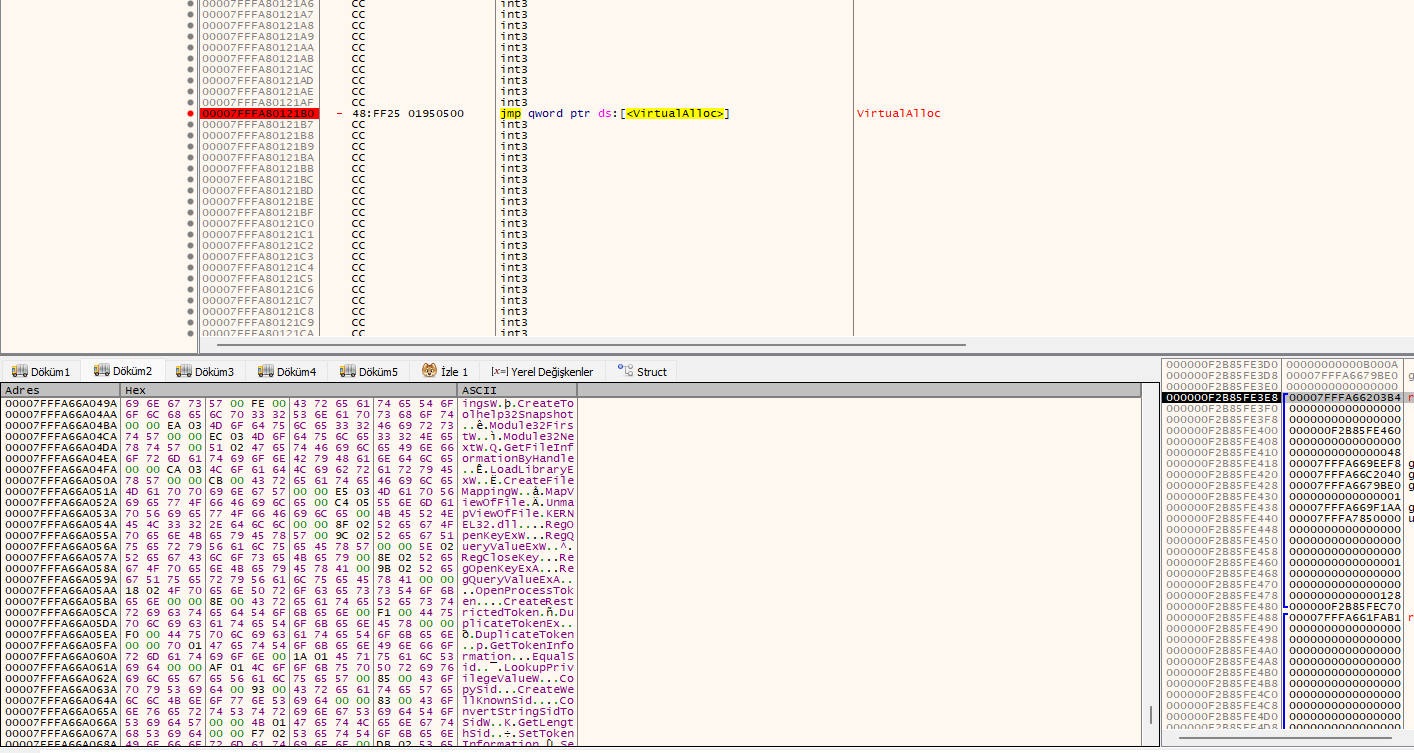Select dump address 00007FFFA66A053A
This screenshot has width=1414, height=753.
(x=61, y=513)
